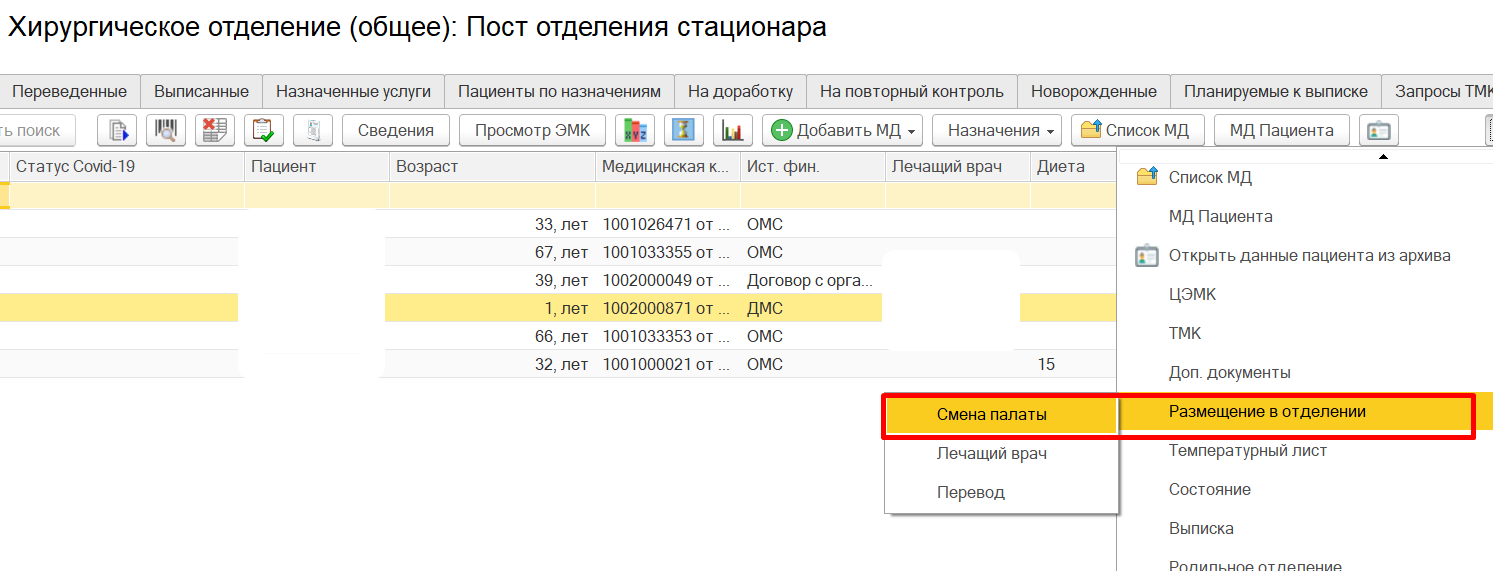Click the bar chart icon in toolbar
Image resolution: width=1493 pixels, height=571 pixels.
coord(733,130)
